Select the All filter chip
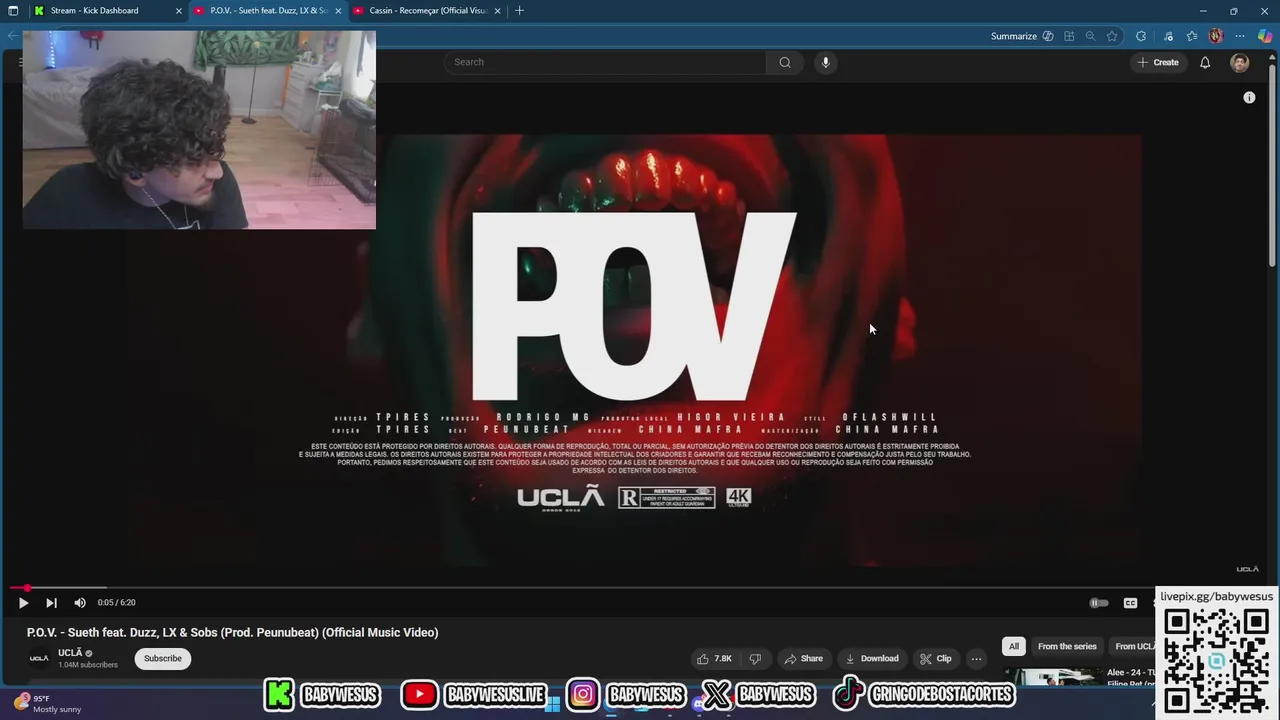This screenshot has width=1280, height=720. pos(1013,646)
